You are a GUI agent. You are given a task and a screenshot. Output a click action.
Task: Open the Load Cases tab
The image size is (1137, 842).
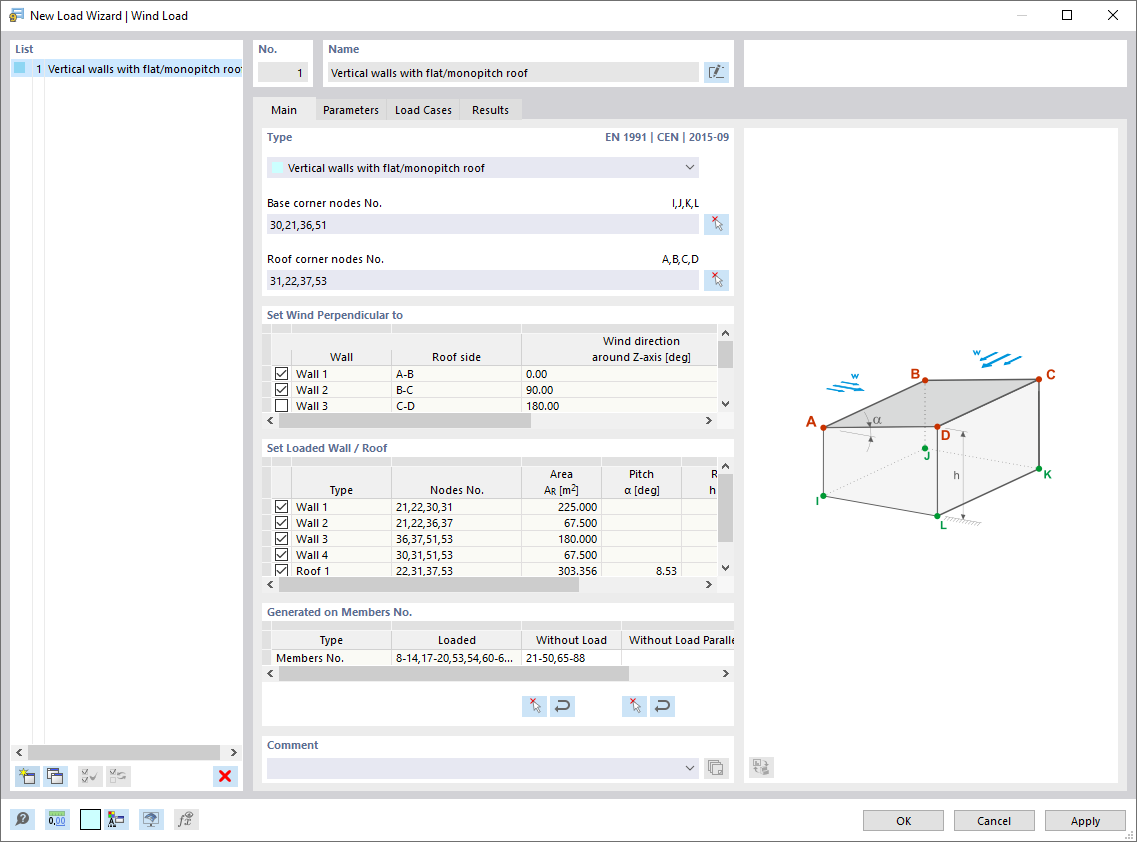[x=422, y=110]
